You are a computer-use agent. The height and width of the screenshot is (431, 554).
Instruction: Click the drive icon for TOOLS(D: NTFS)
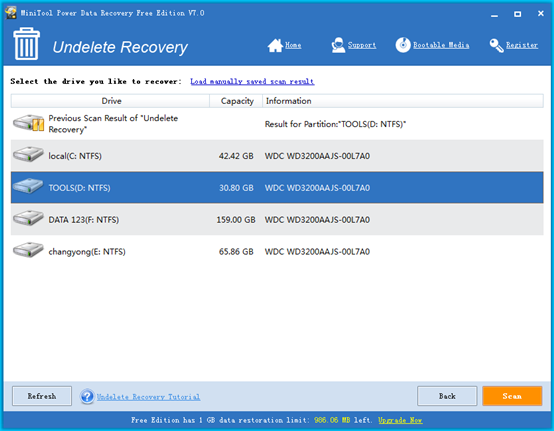[28, 186]
